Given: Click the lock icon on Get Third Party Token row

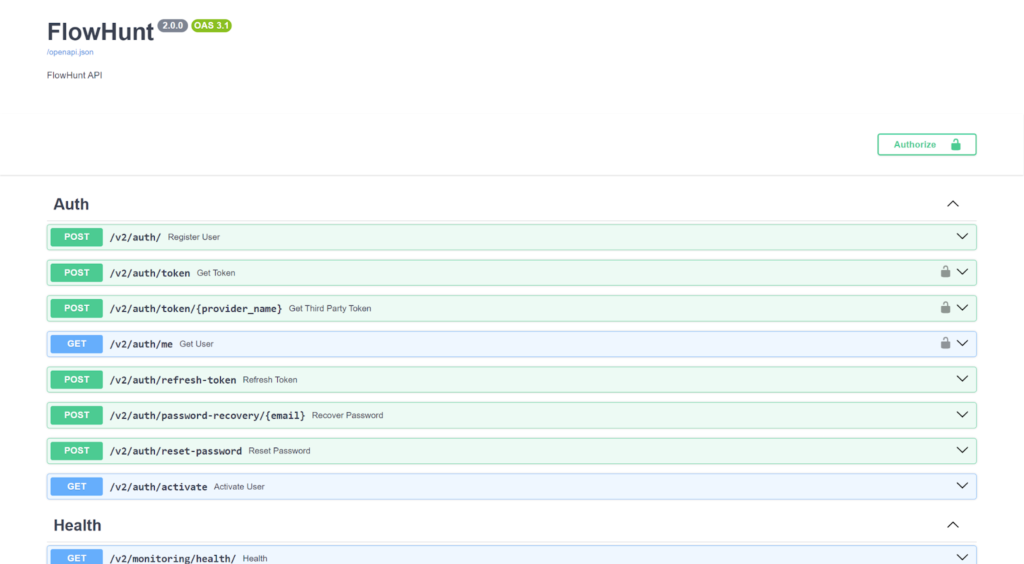Looking at the screenshot, I should [945, 307].
